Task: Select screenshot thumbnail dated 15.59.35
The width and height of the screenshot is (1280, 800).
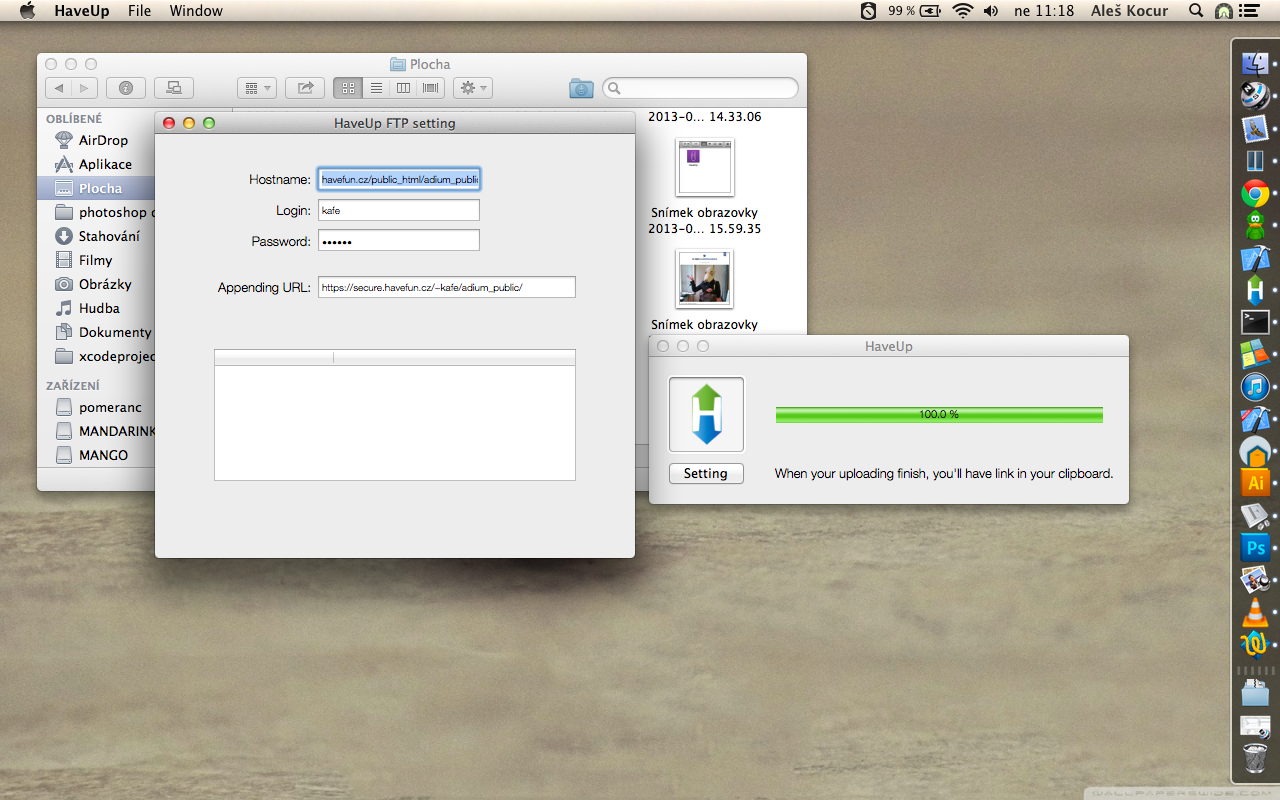Action: (x=705, y=167)
